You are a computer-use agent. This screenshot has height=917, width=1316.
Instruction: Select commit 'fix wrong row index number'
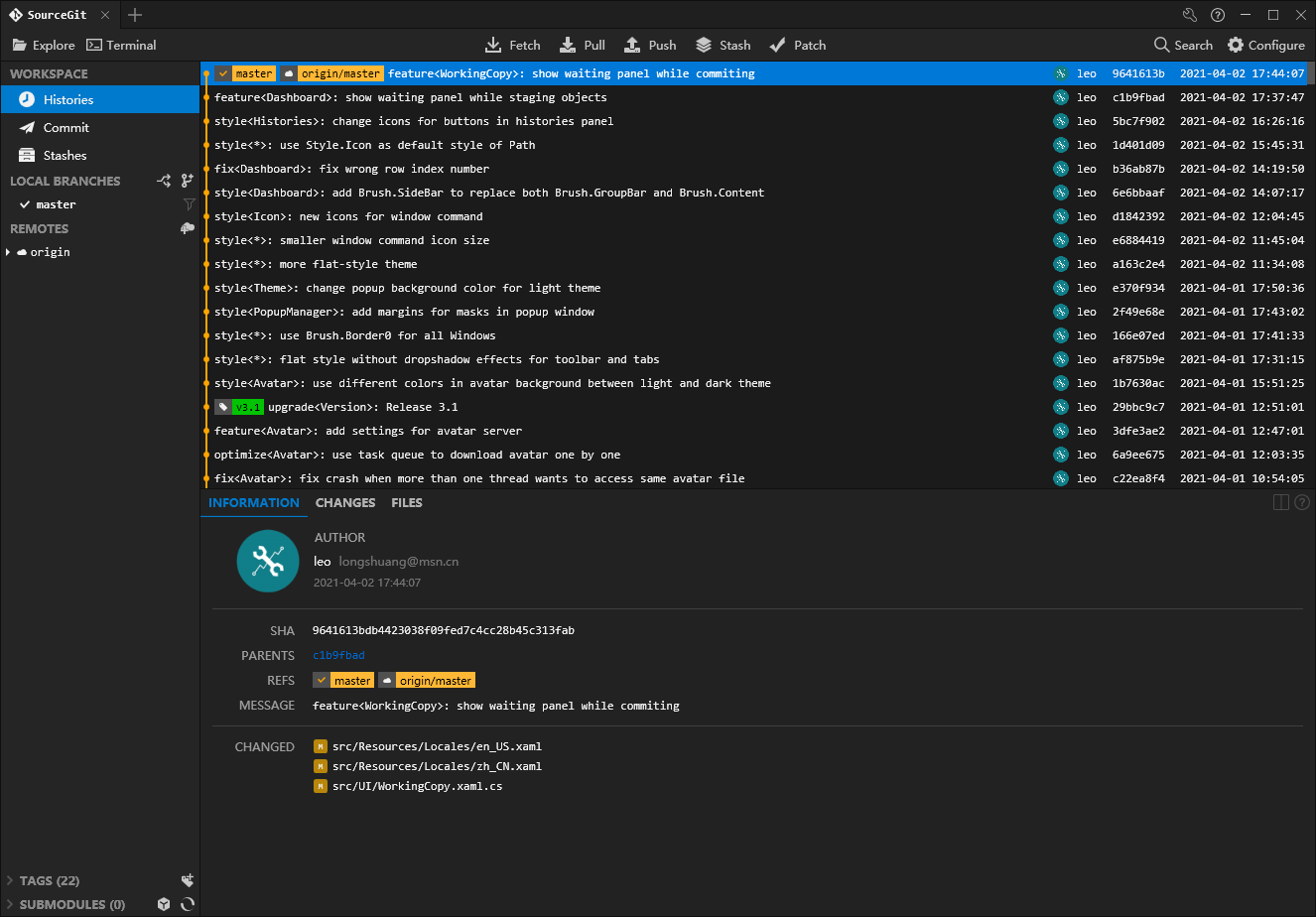click(x=756, y=169)
